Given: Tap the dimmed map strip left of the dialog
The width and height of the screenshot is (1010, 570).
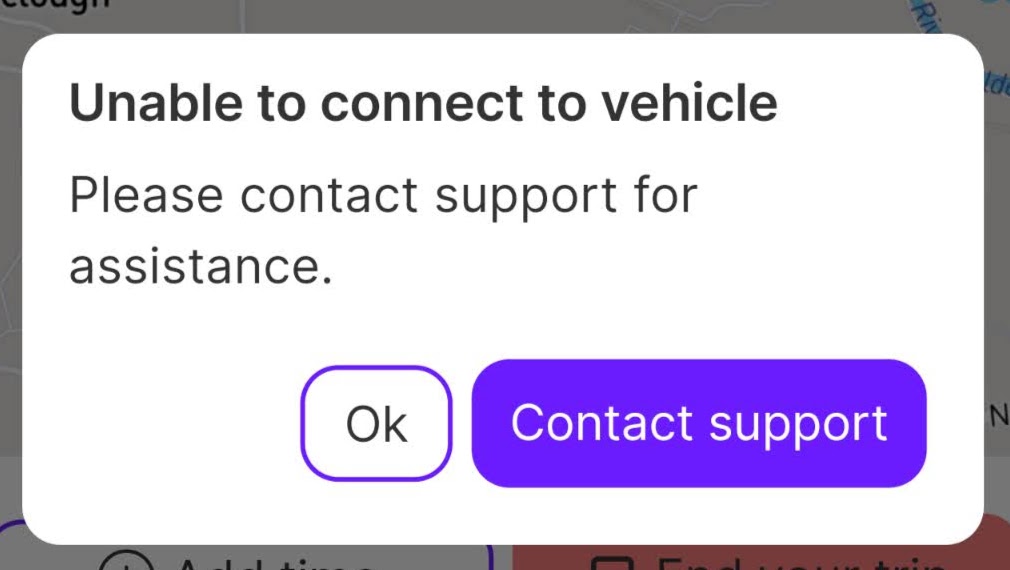Looking at the screenshot, I should [x=10, y=258].
